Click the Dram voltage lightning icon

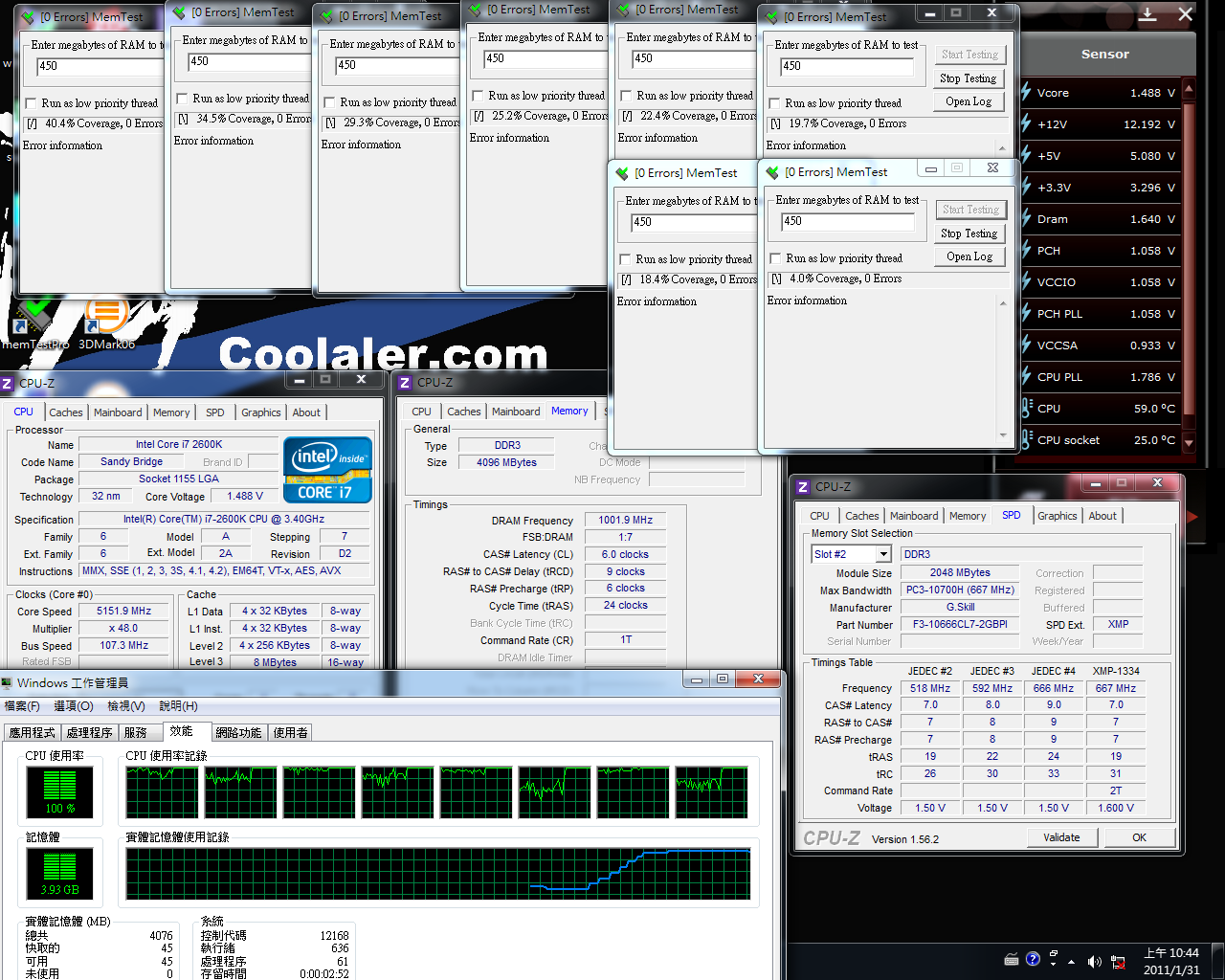pyautogui.click(x=1026, y=219)
